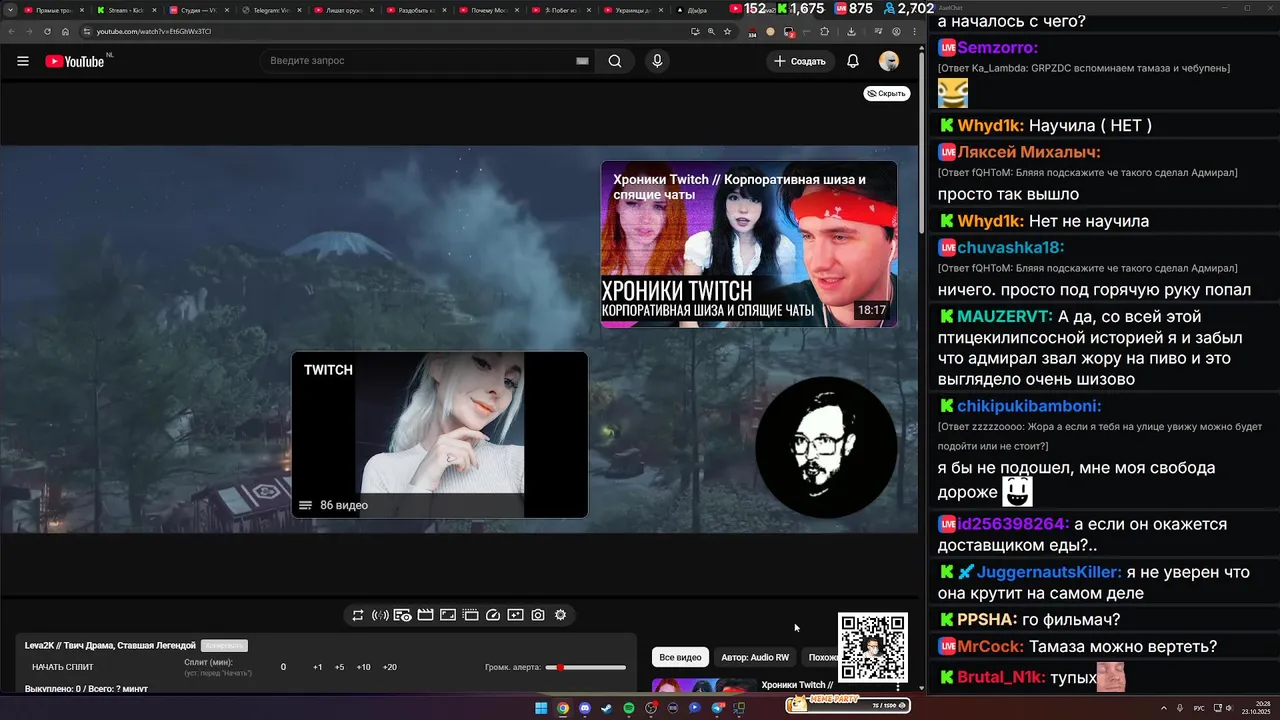The image size is (1280, 720).
Task: Select the 'Все видео' filter chip
Action: click(681, 657)
